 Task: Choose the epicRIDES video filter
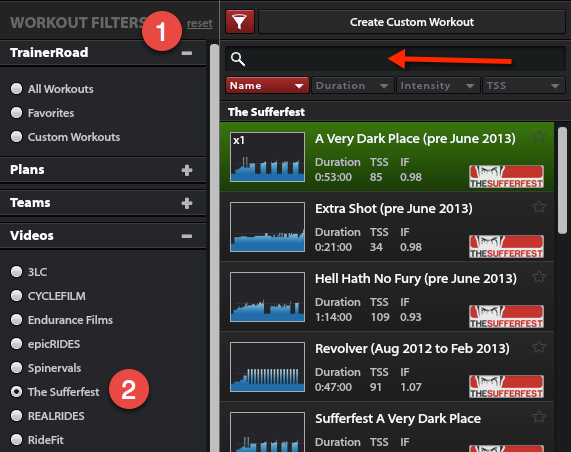(16, 344)
